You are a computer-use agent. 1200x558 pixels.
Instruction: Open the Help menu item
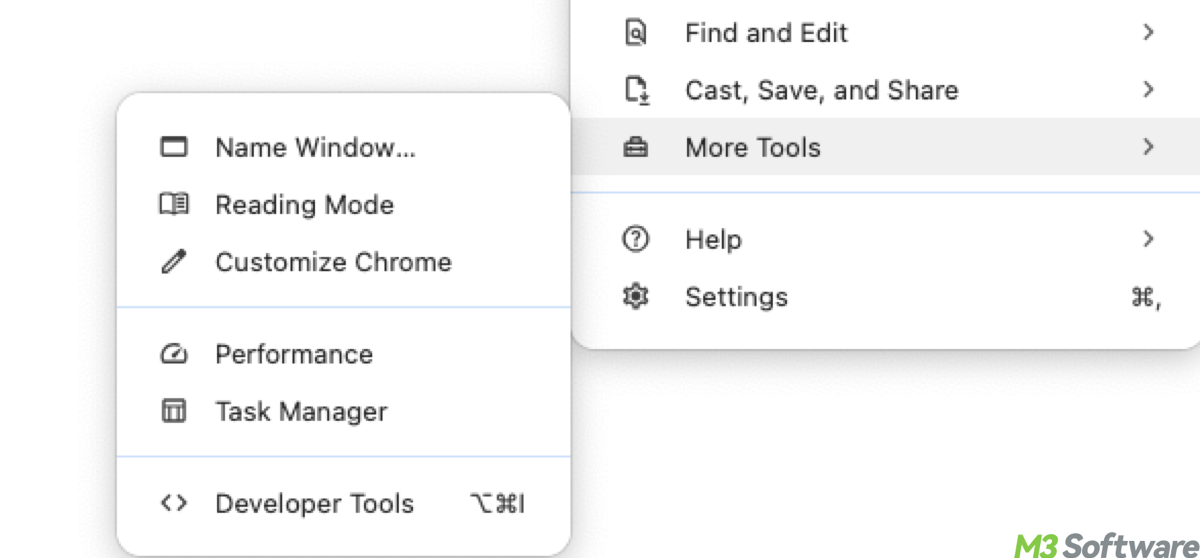(x=885, y=239)
